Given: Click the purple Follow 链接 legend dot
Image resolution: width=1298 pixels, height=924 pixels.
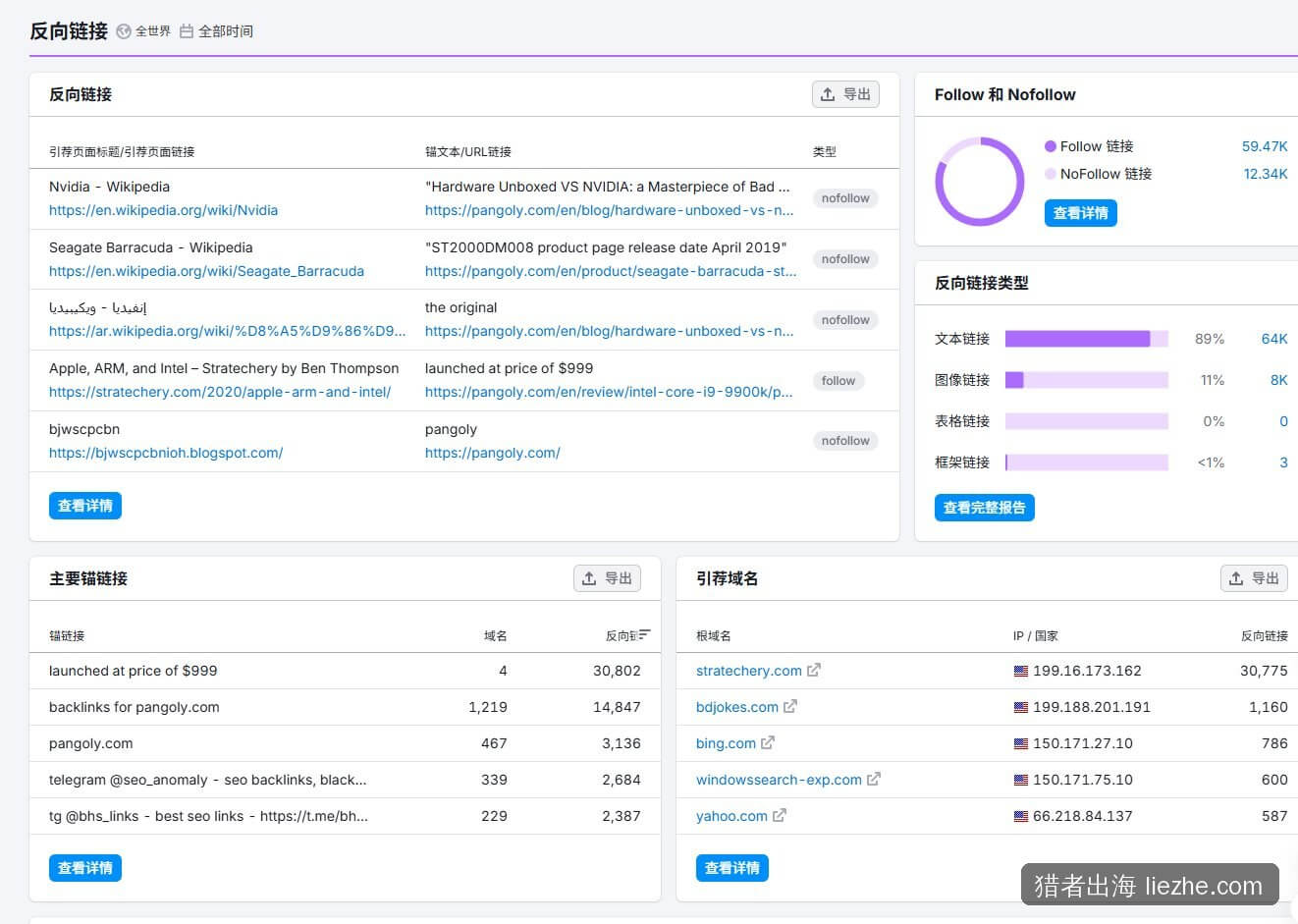Looking at the screenshot, I should (x=1051, y=146).
